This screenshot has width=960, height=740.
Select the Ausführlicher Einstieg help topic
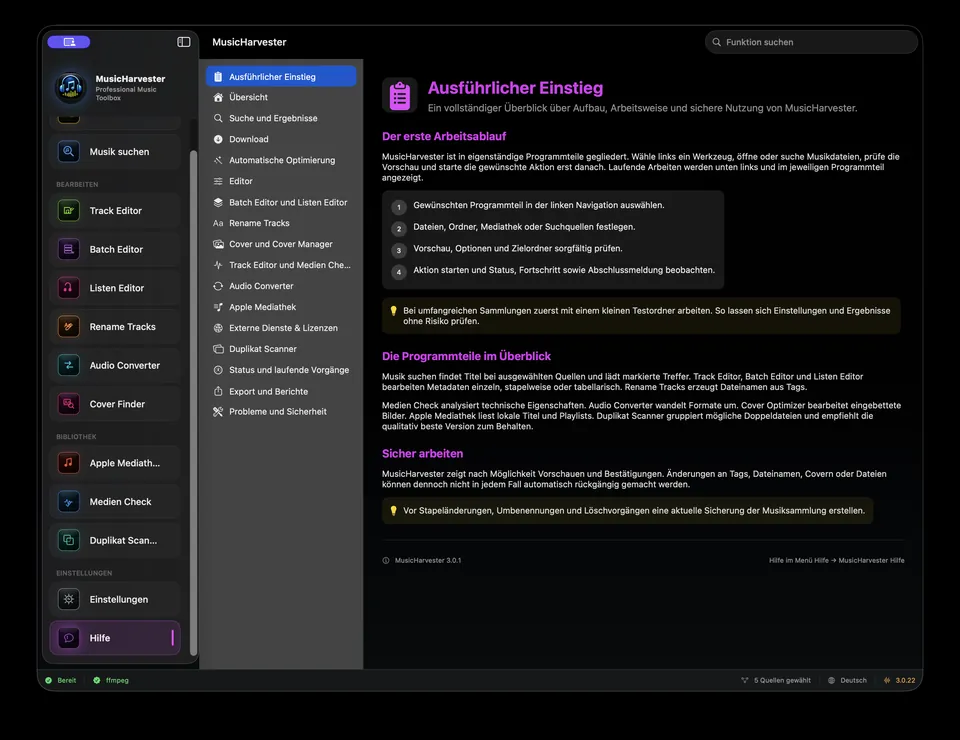[x=281, y=77]
